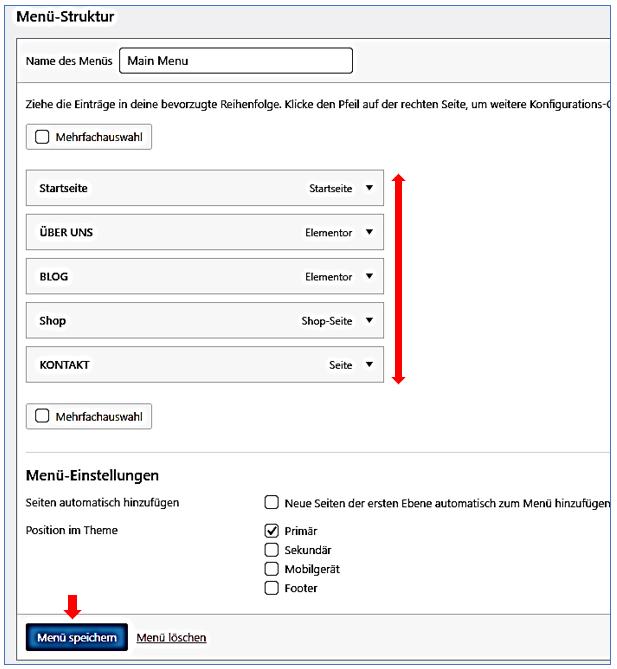The height and width of the screenshot is (669, 617).
Task: Tick the top Mehrfachauswahl checkbox
Action: [x=42, y=136]
